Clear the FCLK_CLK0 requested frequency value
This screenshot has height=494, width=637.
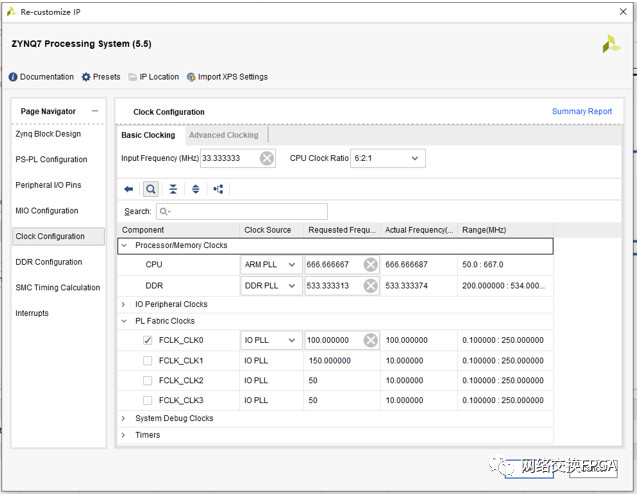(x=370, y=340)
